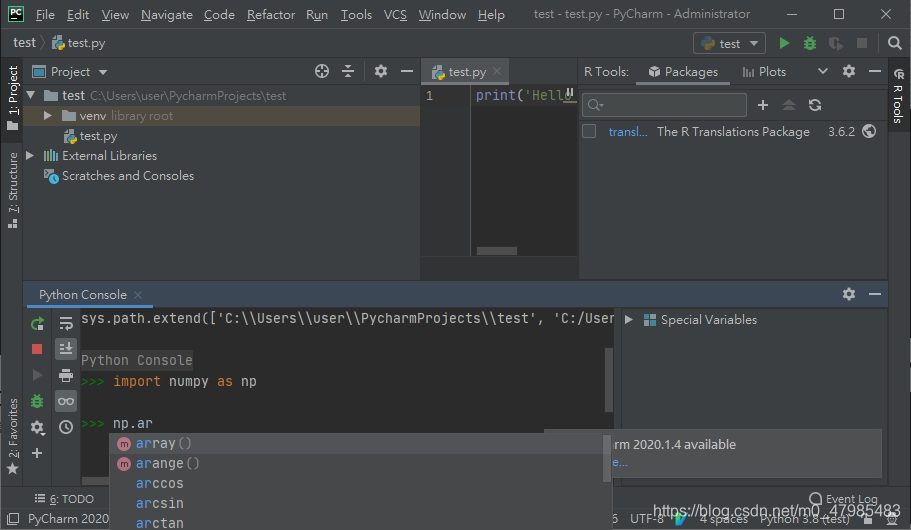Screen dimensions: 911x530
Task: Select test.py in Project tree
Action: pyautogui.click(x=91, y=136)
